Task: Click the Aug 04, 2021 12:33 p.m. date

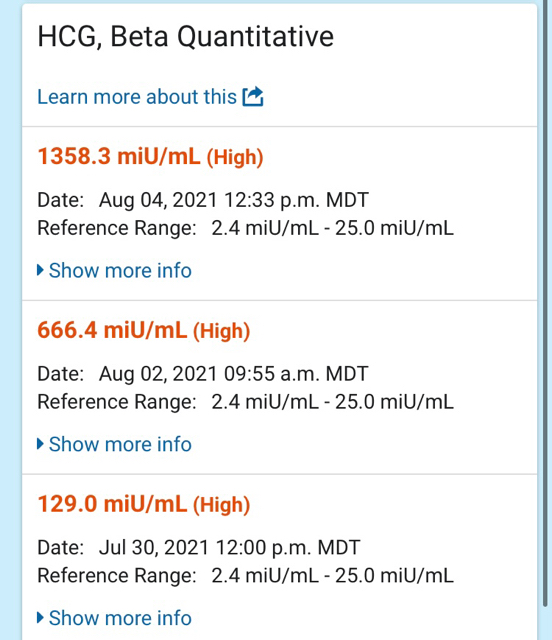Action: point(234,200)
